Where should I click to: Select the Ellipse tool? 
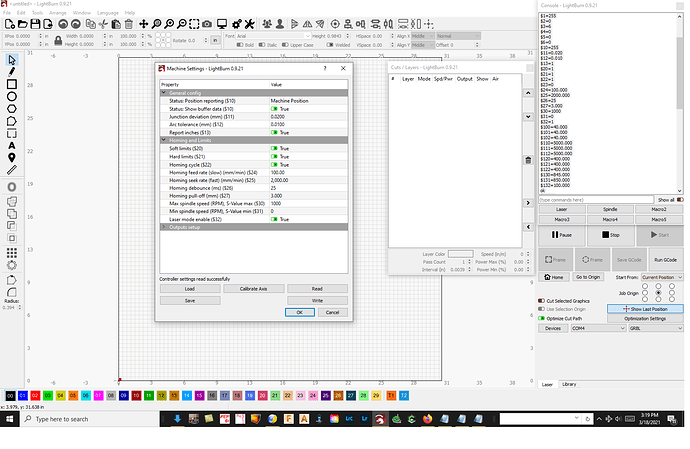12,96
